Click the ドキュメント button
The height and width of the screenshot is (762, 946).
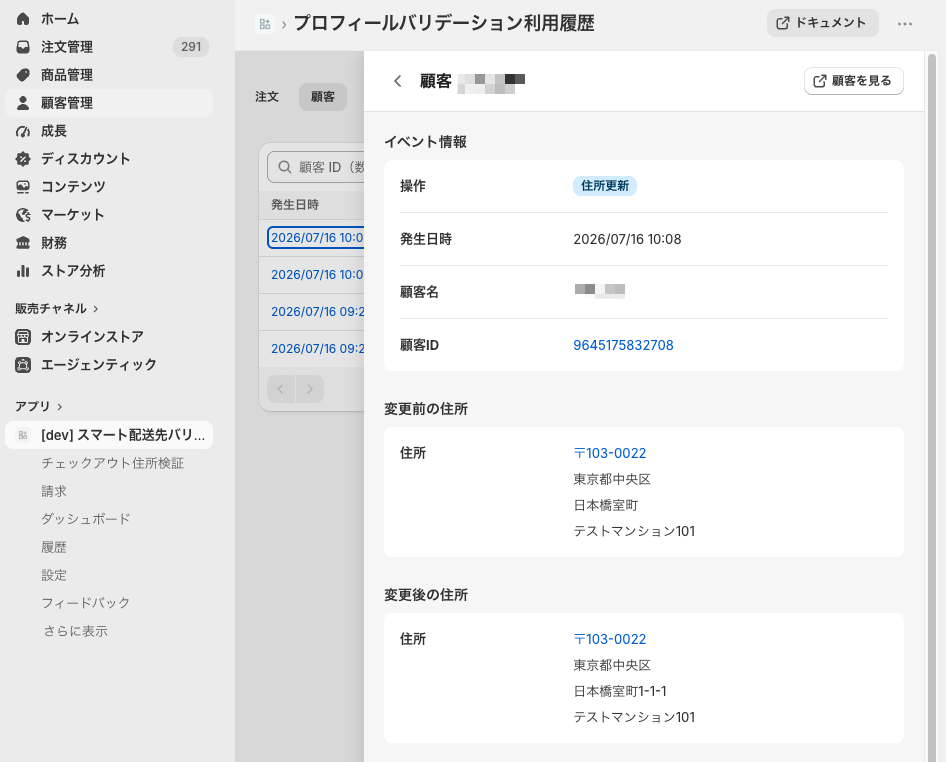(x=822, y=23)
